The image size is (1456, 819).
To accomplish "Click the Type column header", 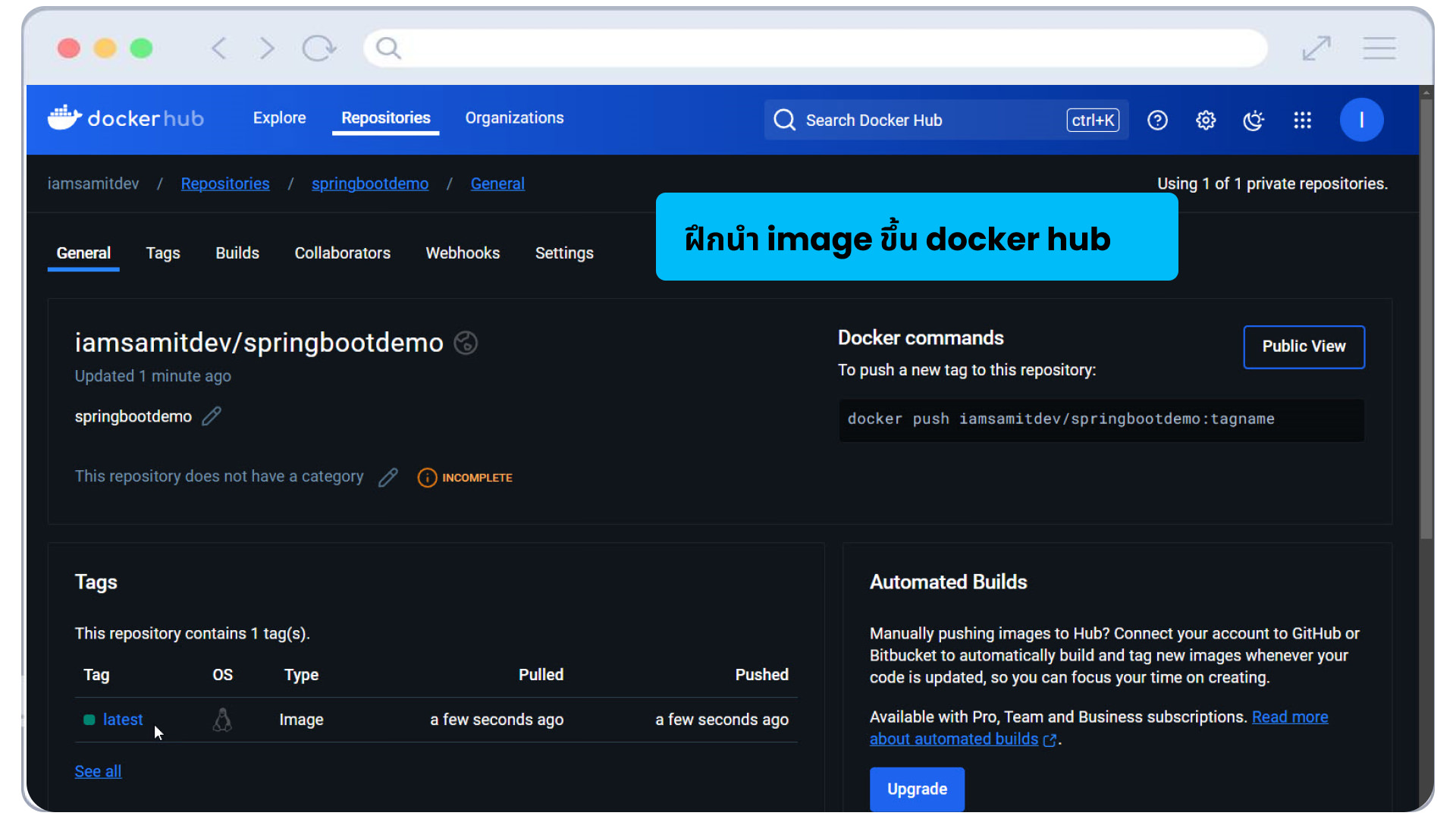I will click(301, 675).
